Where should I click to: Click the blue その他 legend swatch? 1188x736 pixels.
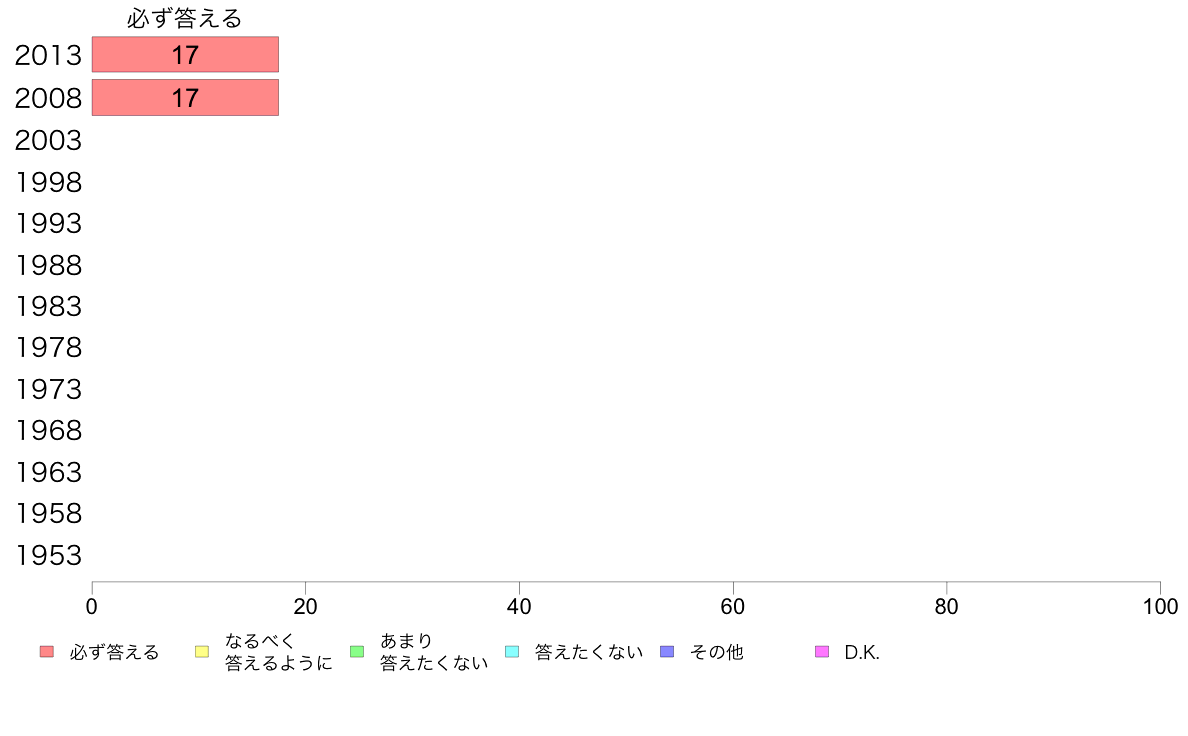point(667,652)
